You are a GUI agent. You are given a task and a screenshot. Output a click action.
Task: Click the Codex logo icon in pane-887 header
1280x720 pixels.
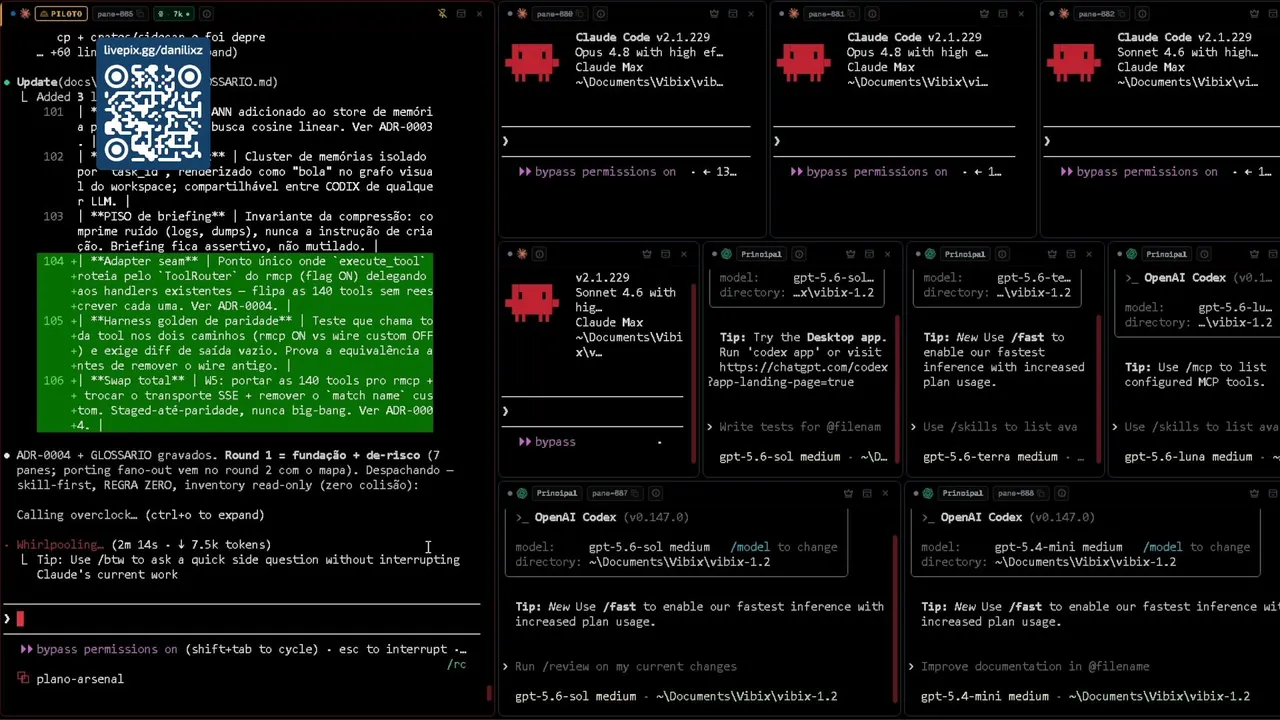[x=523, y=493]
